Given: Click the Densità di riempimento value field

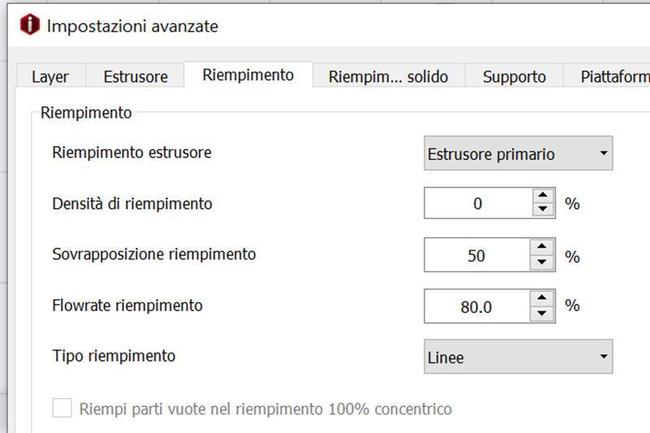Looking at the screenshot, I should (478, 204).
